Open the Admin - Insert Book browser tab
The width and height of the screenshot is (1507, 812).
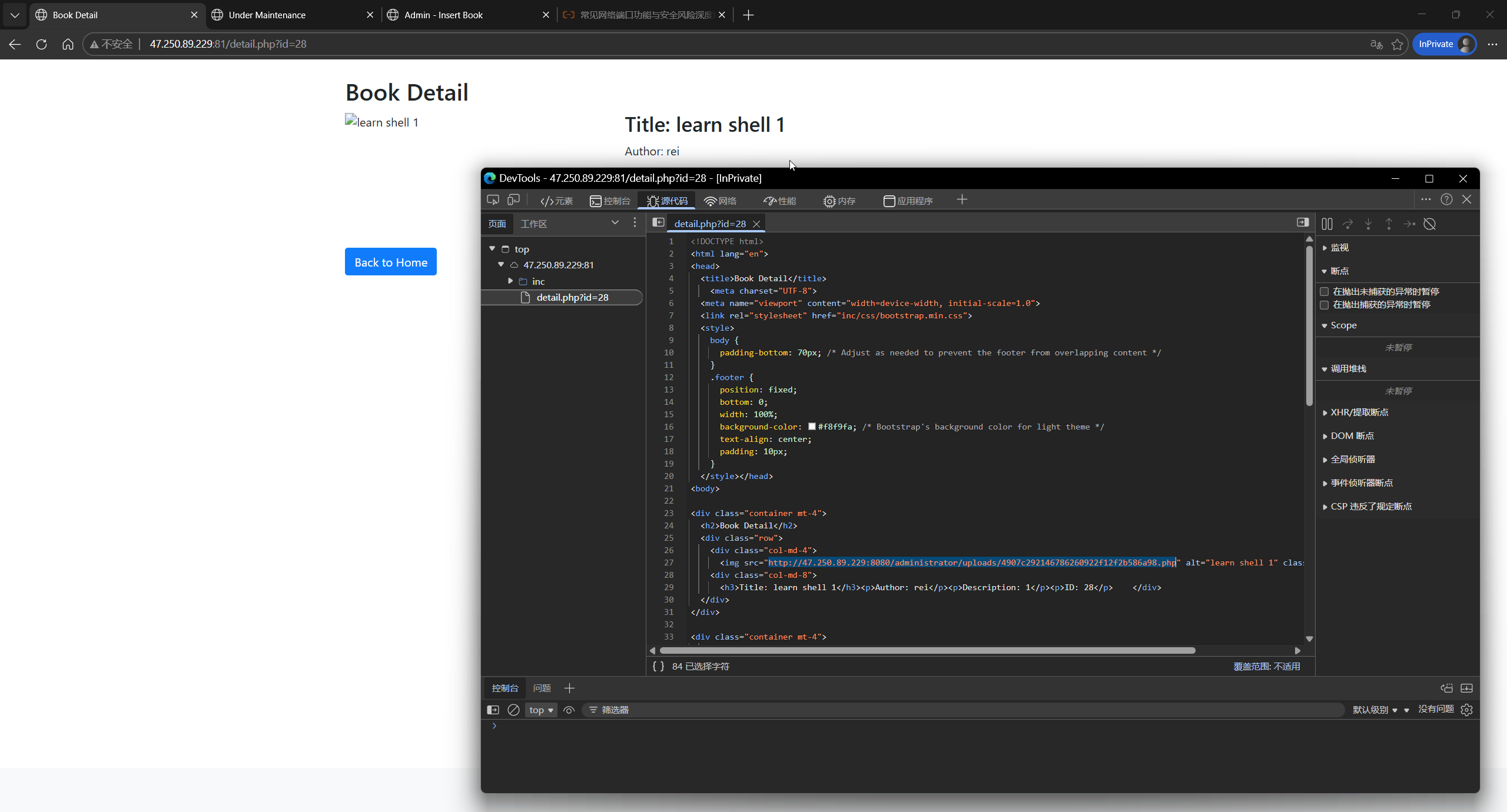point(443,15)
